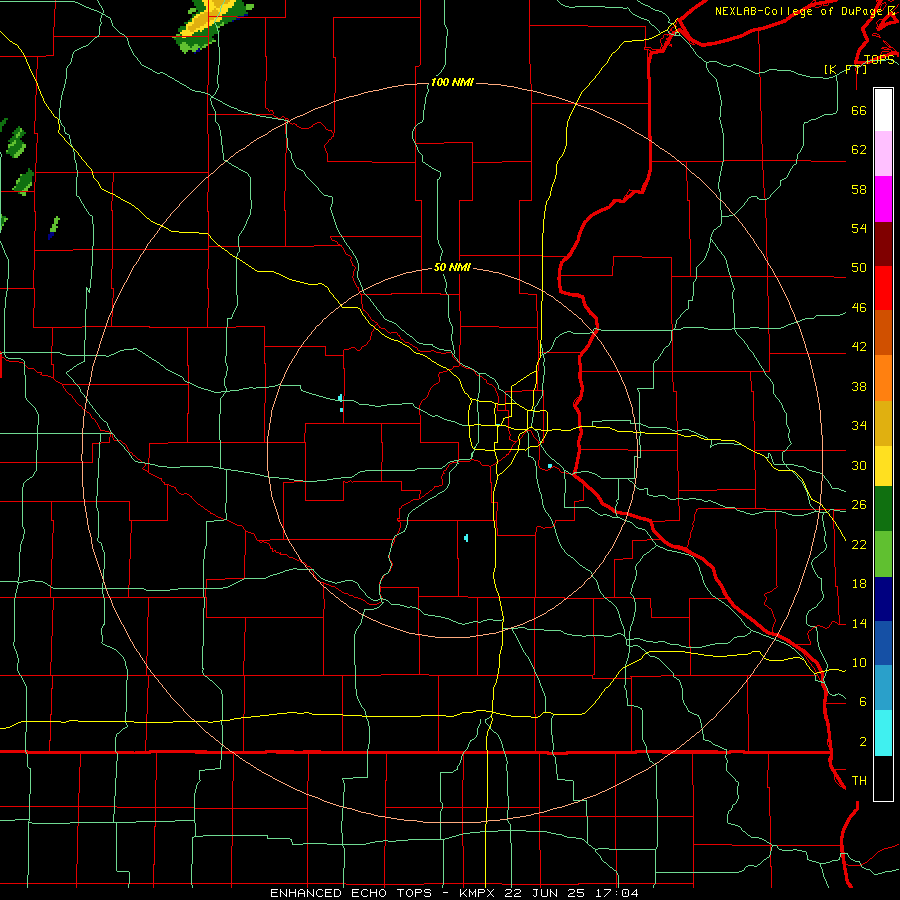Viewport: 900px width, 900px height.
Task: Click the light pink legend swatch
Action: 883,154
